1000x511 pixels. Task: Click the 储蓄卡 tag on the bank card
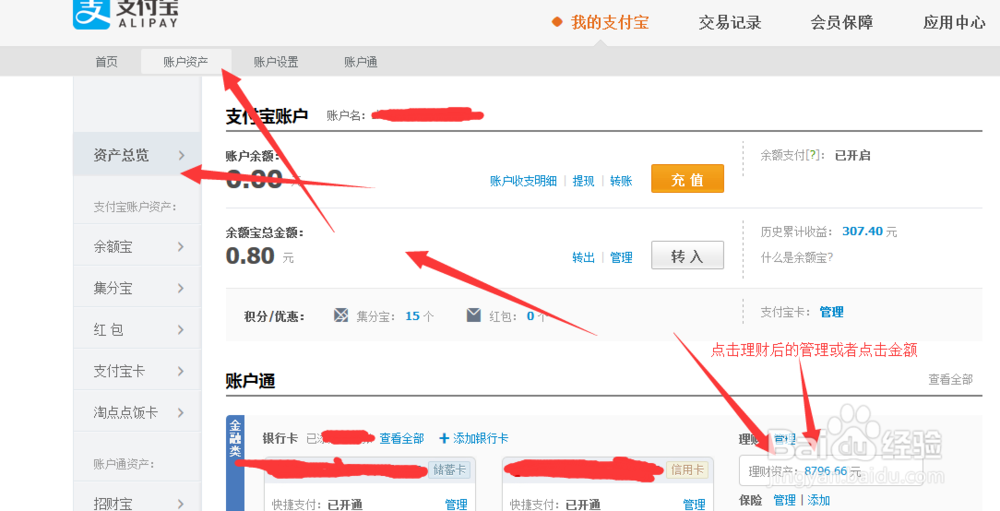tap(448, 470)
